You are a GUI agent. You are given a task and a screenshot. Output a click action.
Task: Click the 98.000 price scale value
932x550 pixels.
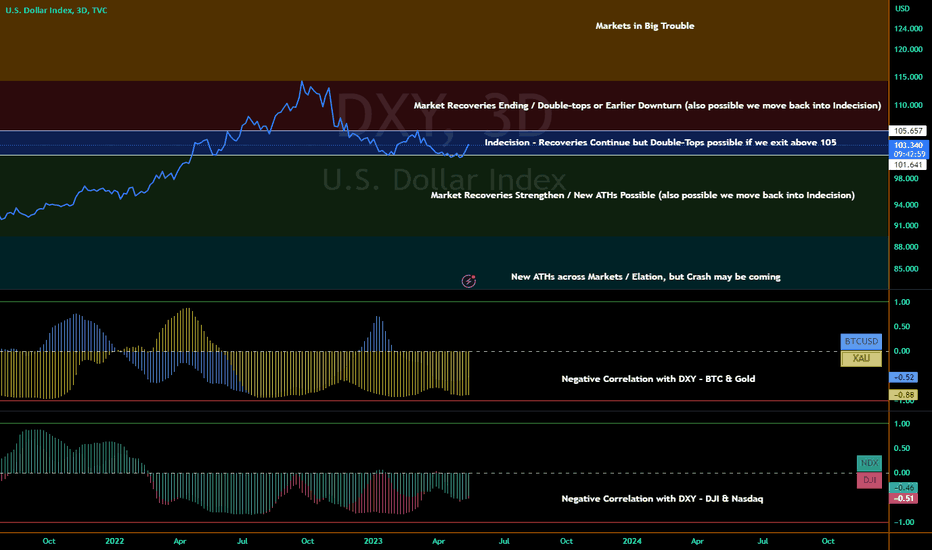click(x=906, y=179)
